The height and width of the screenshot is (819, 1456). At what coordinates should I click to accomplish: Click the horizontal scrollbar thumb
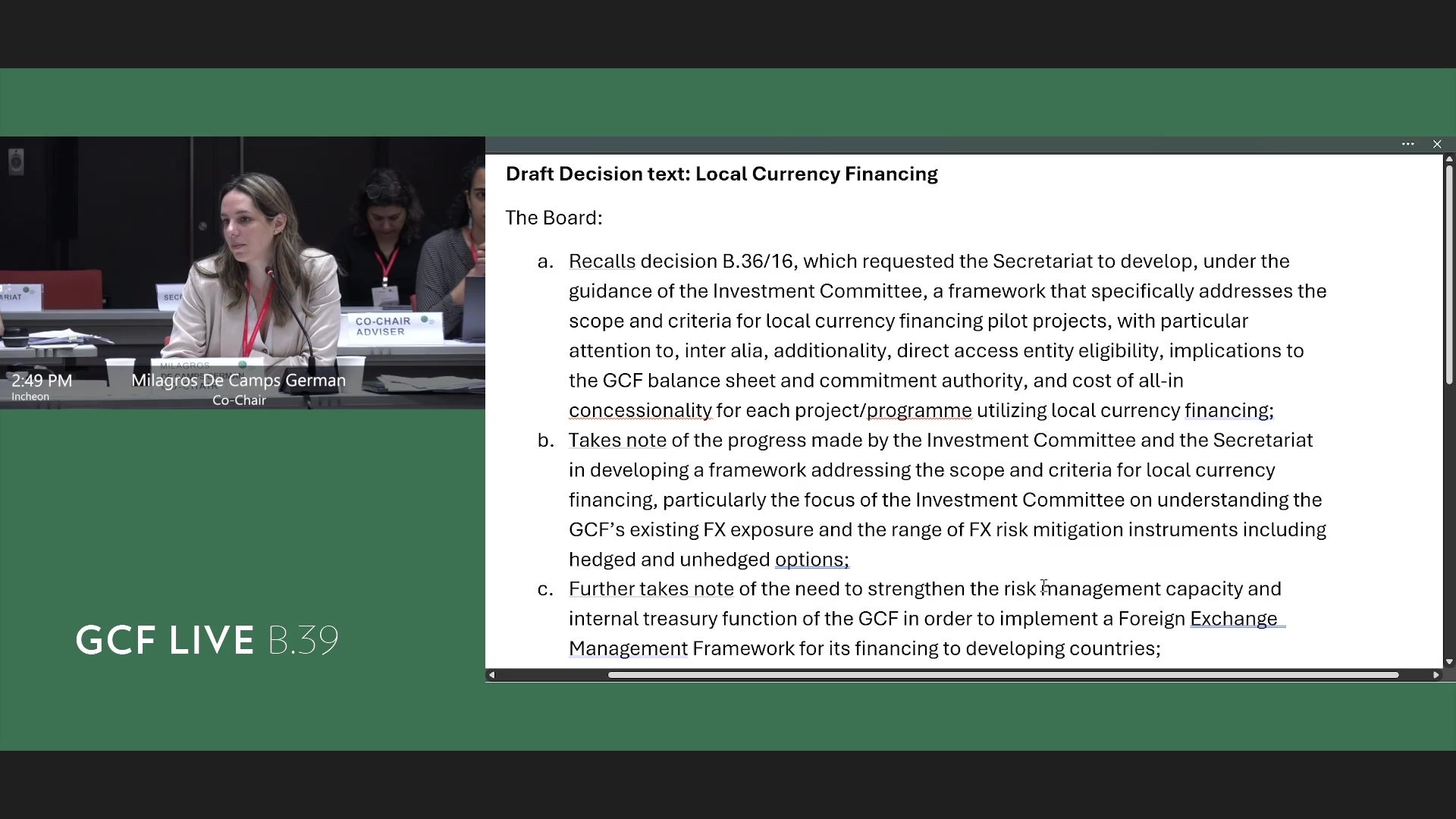pos(1003,675)
